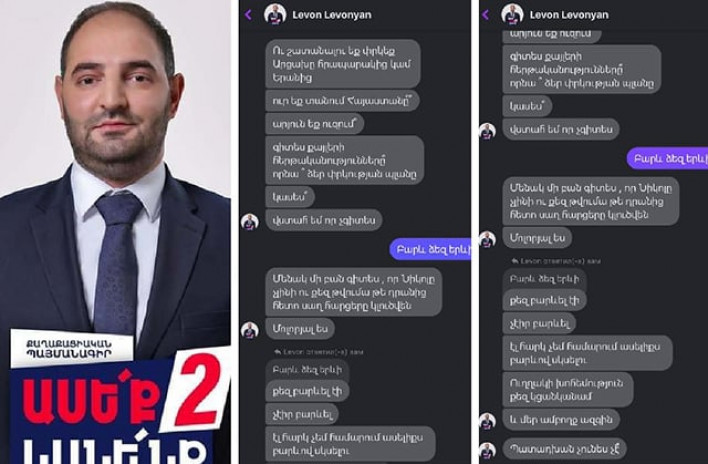Click the campaign poster number 2 badge
The image size is (708, 464).
click(x=197, y=391)
